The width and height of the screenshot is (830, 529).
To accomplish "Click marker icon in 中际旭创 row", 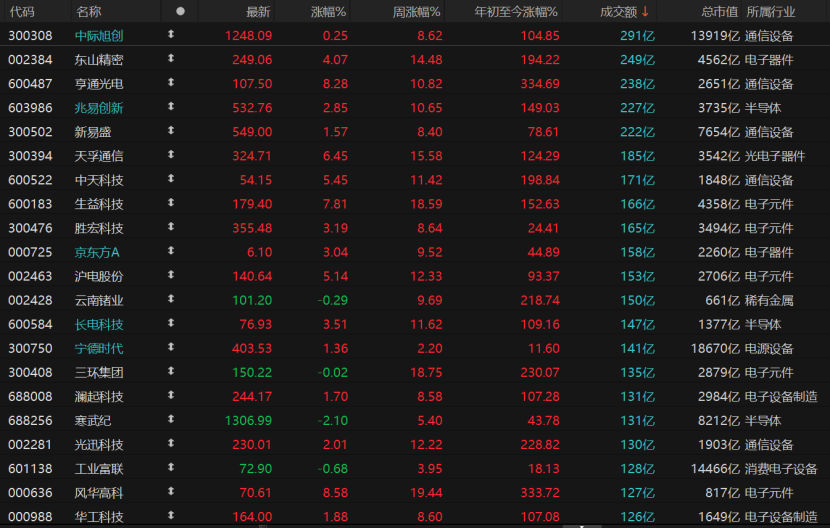I will click(171, 34).
